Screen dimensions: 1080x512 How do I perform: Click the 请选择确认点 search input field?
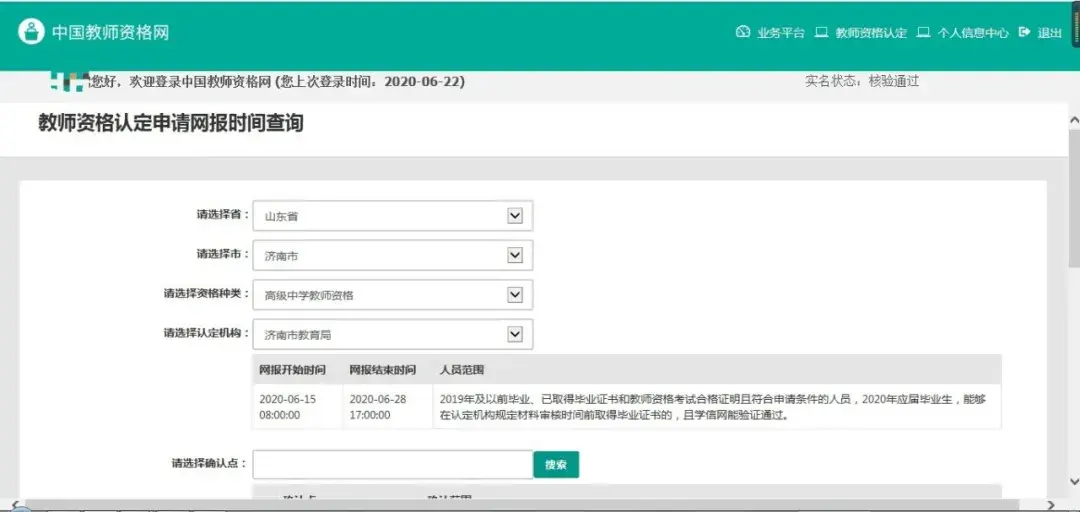pos(393,464)
